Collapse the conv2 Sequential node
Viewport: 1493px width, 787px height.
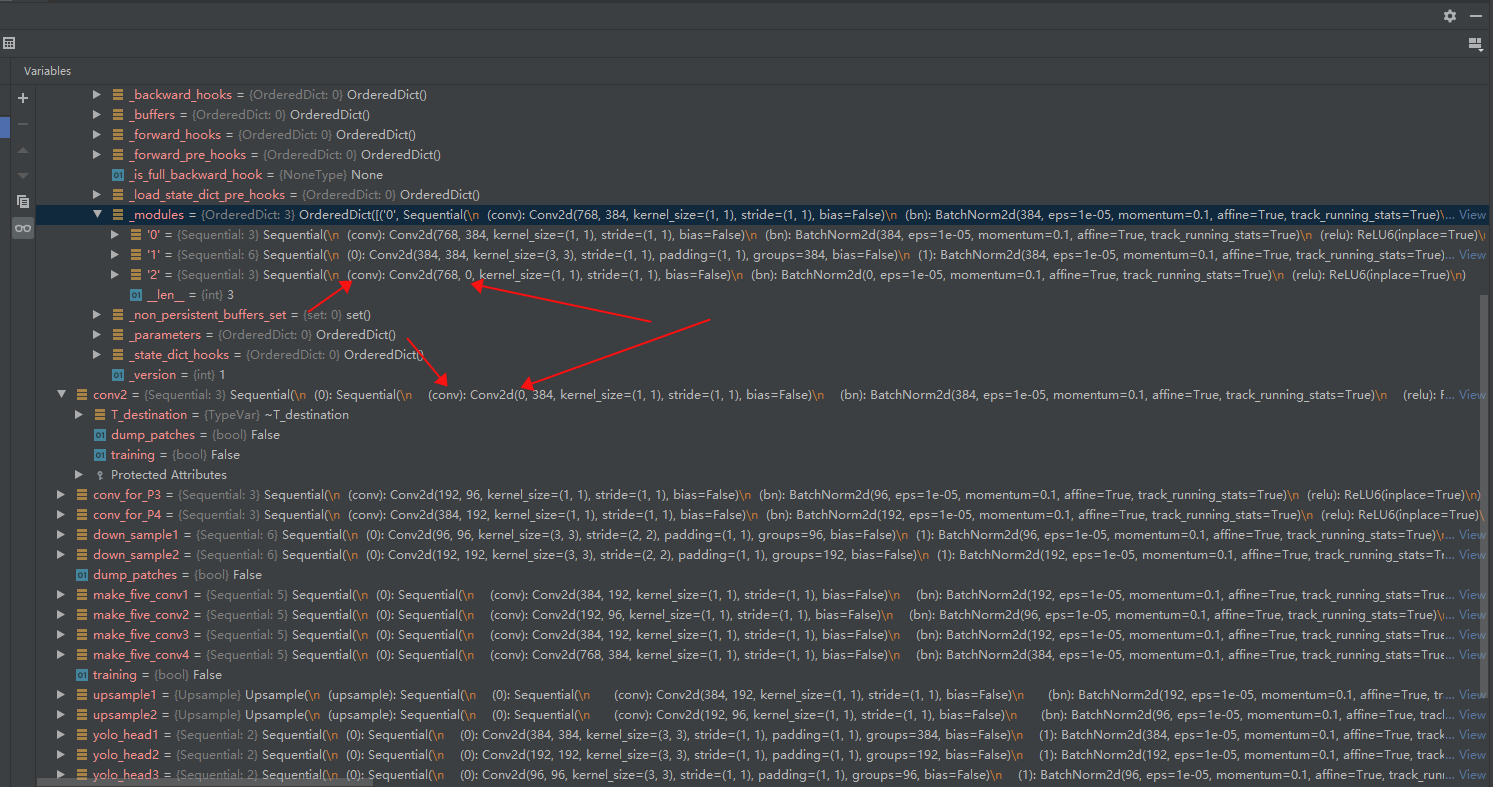coord(61,394)
